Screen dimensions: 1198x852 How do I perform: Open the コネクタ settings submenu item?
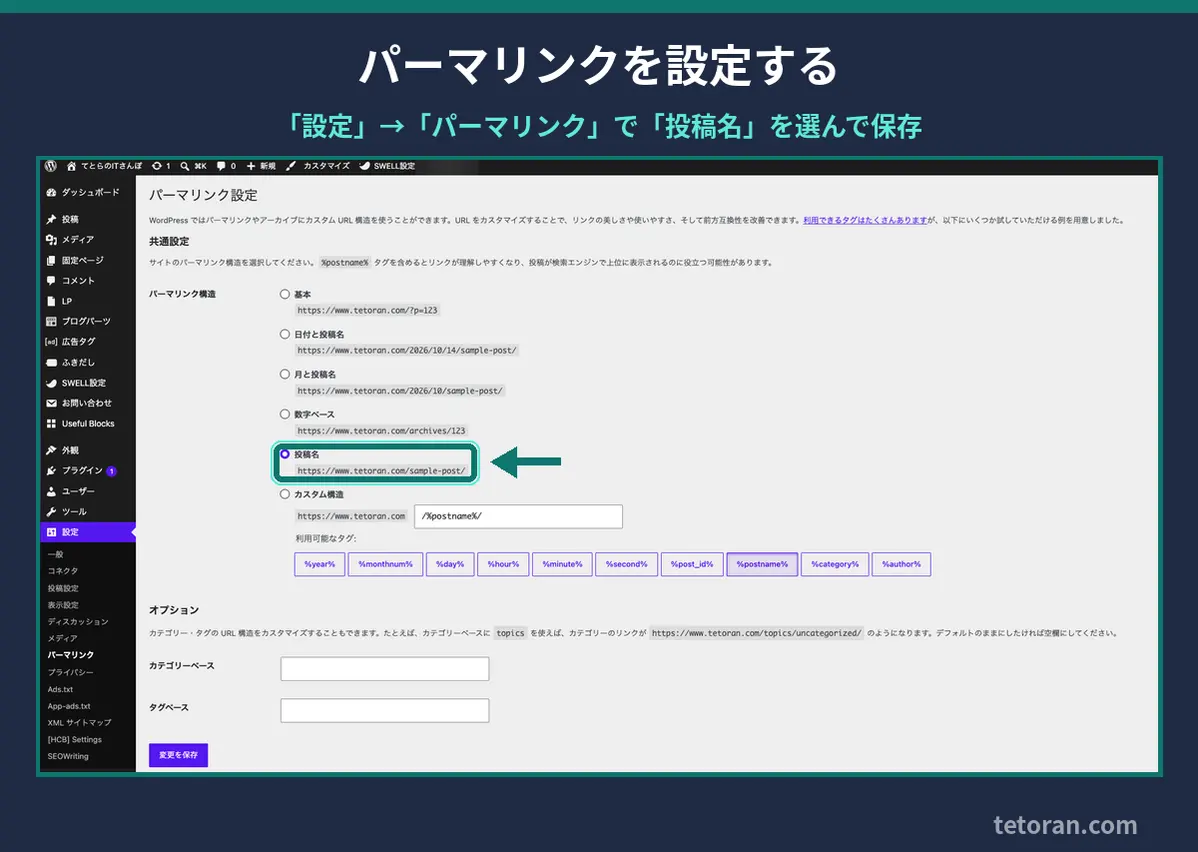tap(63, 571)
